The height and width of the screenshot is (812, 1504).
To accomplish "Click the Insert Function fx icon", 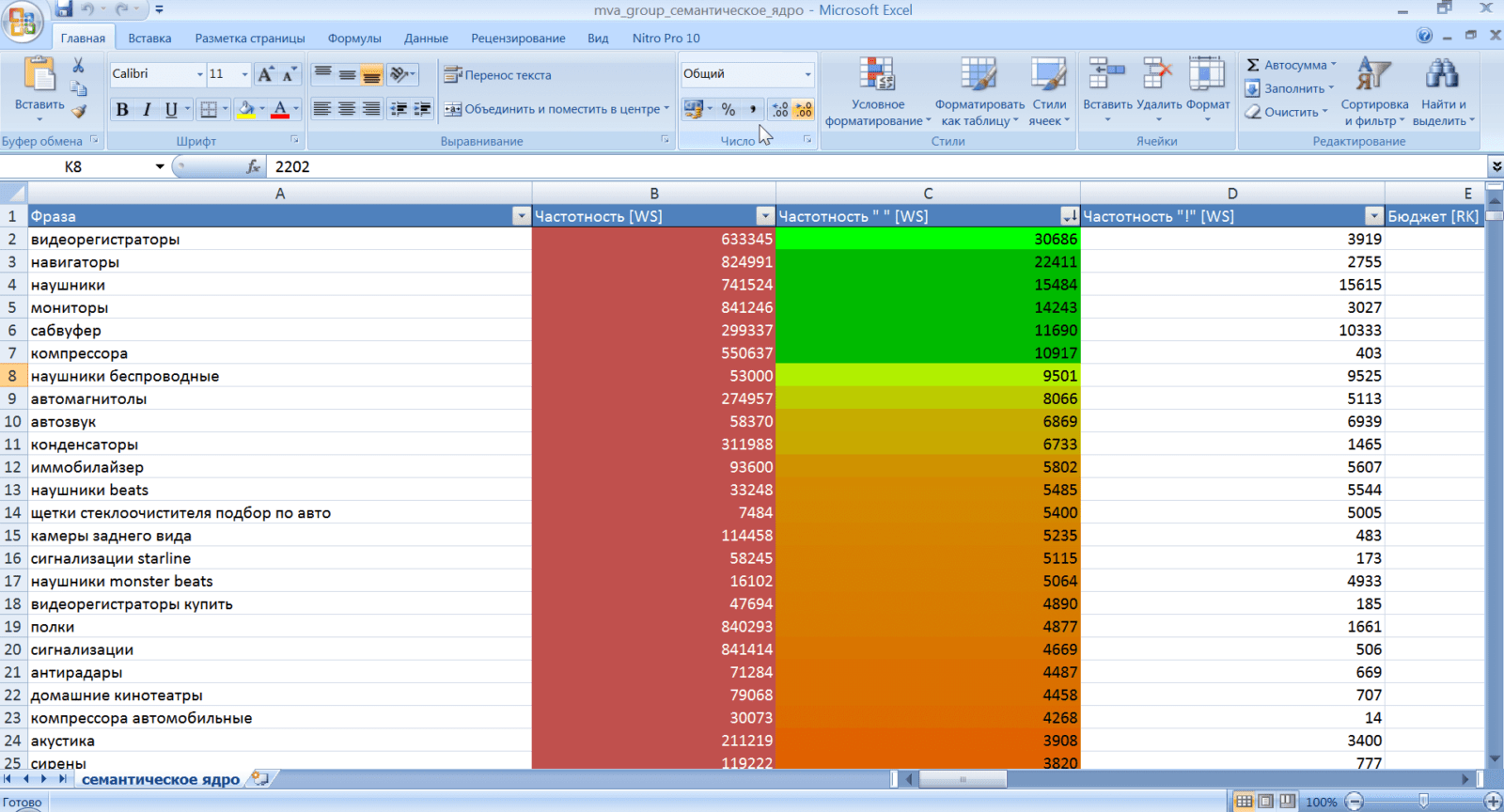I will (253, 166).
